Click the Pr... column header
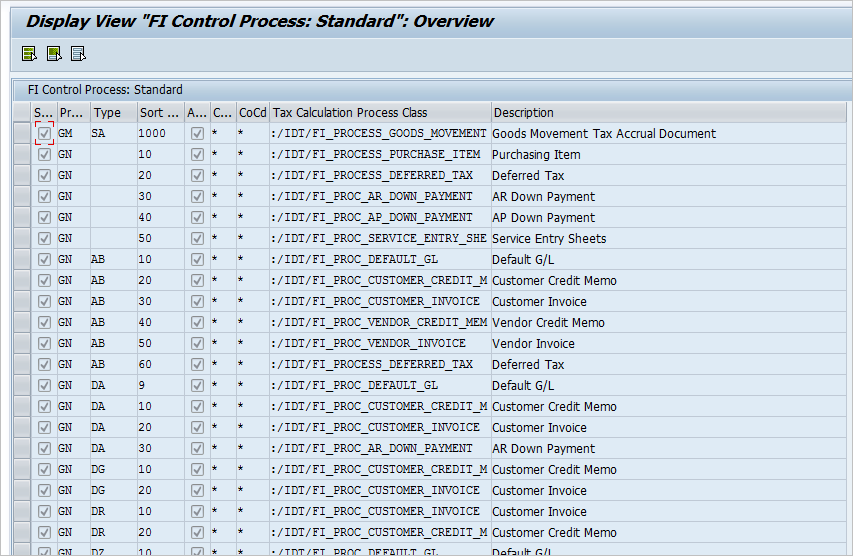Viewport: 853px width, 556px height. click(x=73, y=113)
